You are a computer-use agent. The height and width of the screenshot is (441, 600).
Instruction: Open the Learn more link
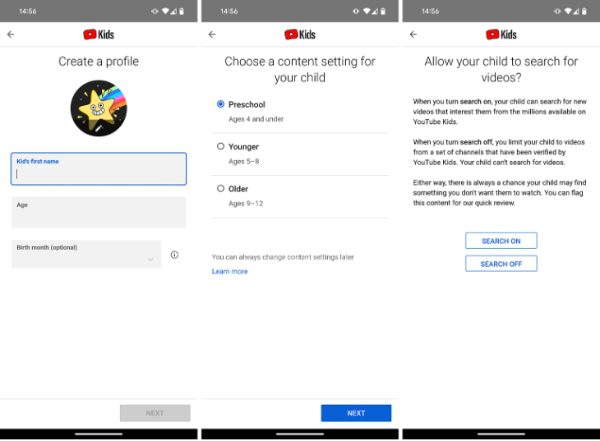coord(230,271)
